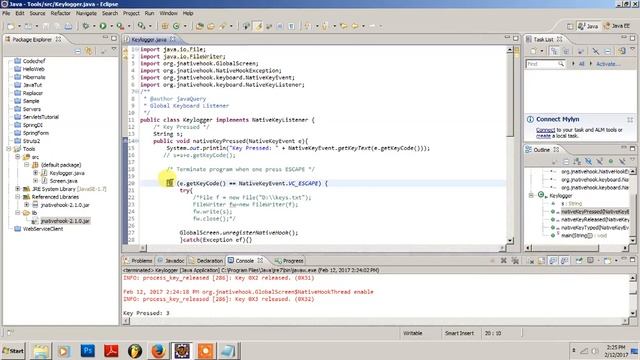Click the Run (green play) toolbar icon
This screenshot has width=640, height=360.
(x=103, y=26)
